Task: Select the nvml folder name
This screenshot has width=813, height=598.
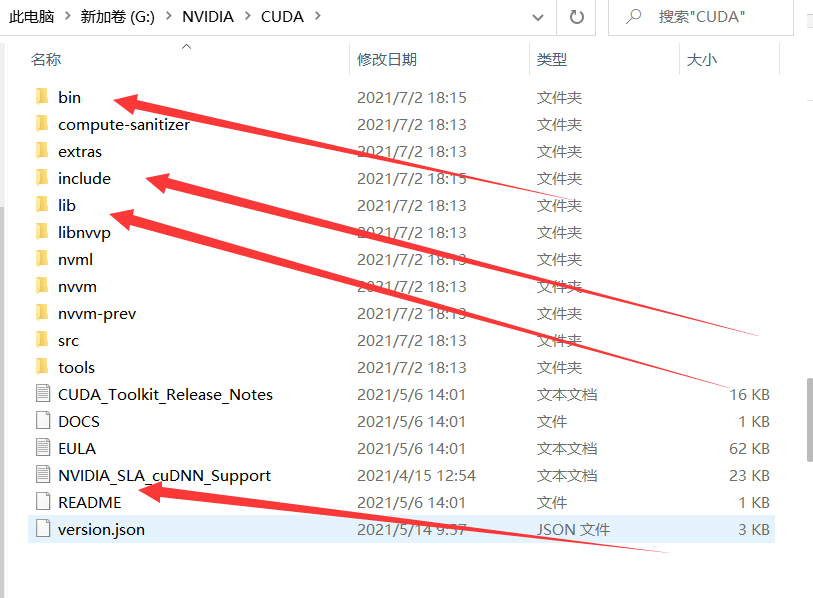Action: tap(75, 259)
